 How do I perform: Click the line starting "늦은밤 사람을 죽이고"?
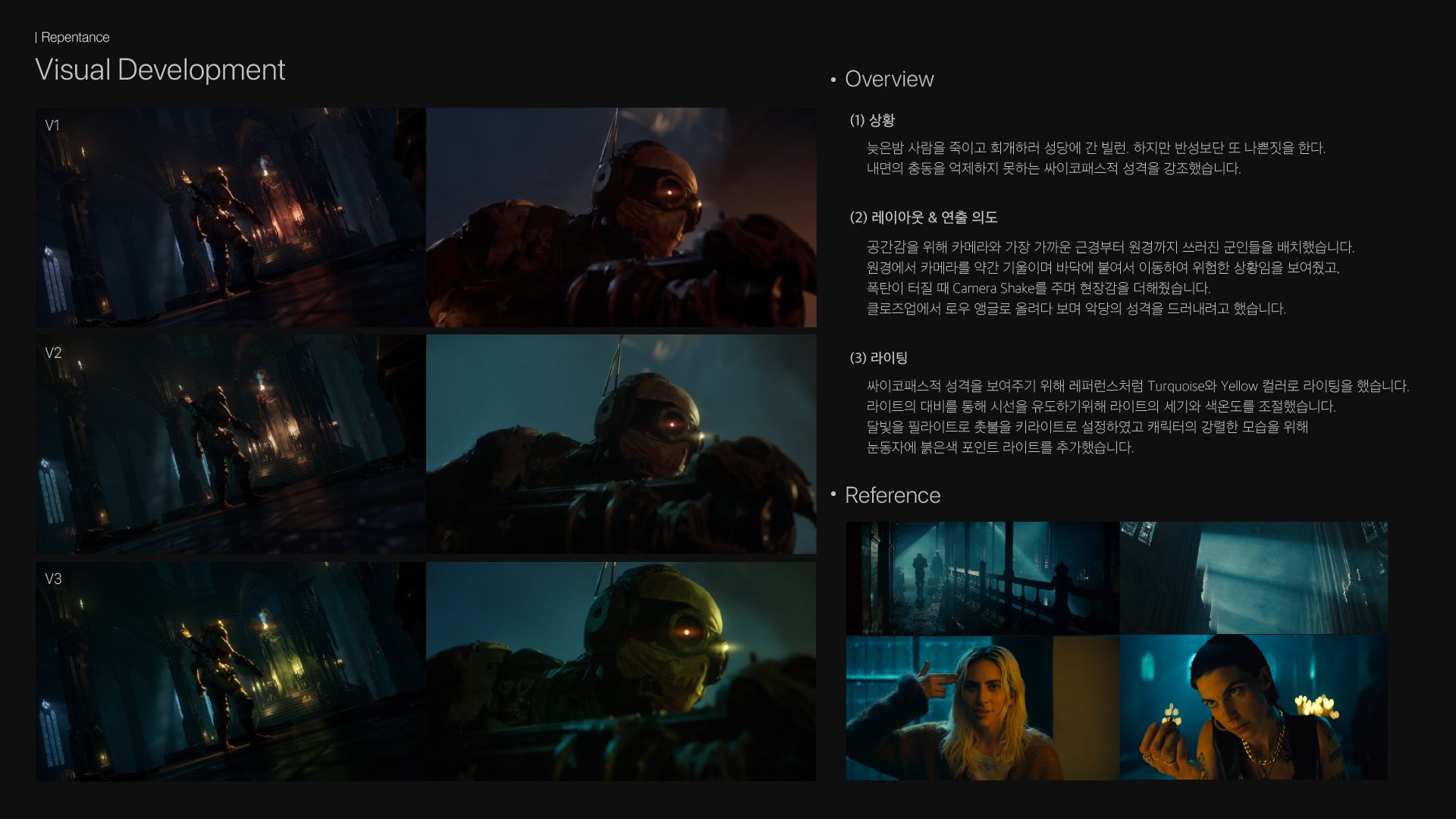click(x=1096, y=148)
